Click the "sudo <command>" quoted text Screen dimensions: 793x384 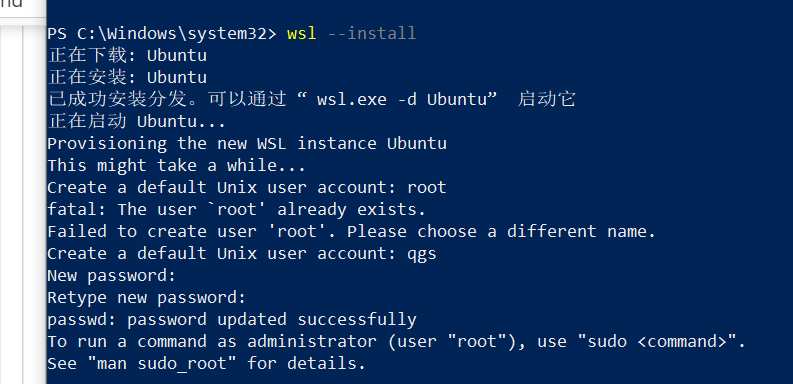(x=657, y=342)
